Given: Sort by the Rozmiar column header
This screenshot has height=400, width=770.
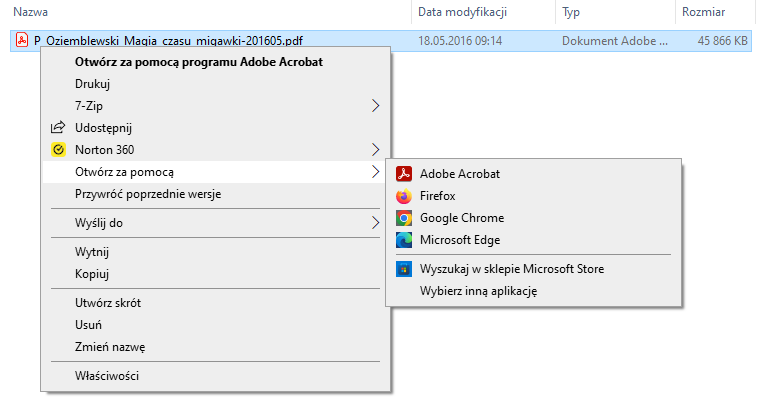Looking at the screenshot, I should (x=703, y=12).
